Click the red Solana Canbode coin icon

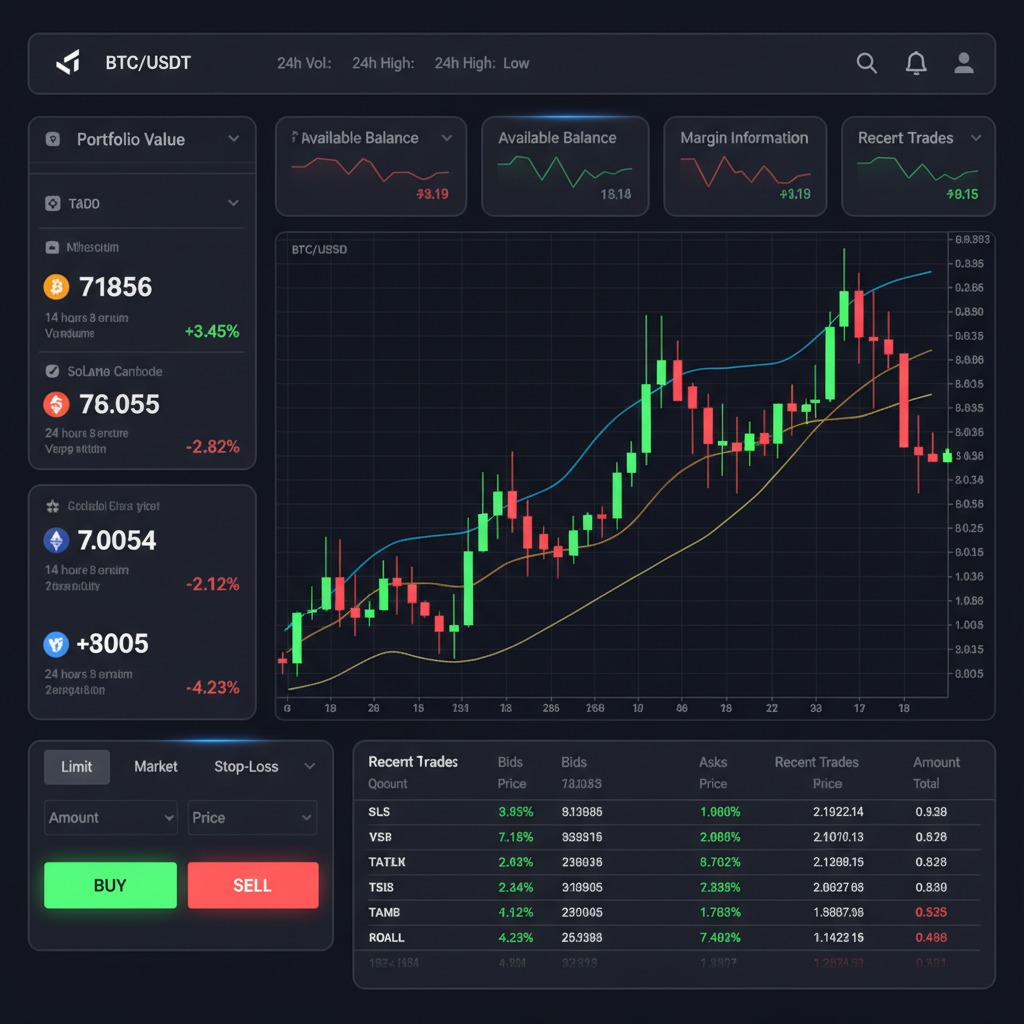[x=56, y=404]
